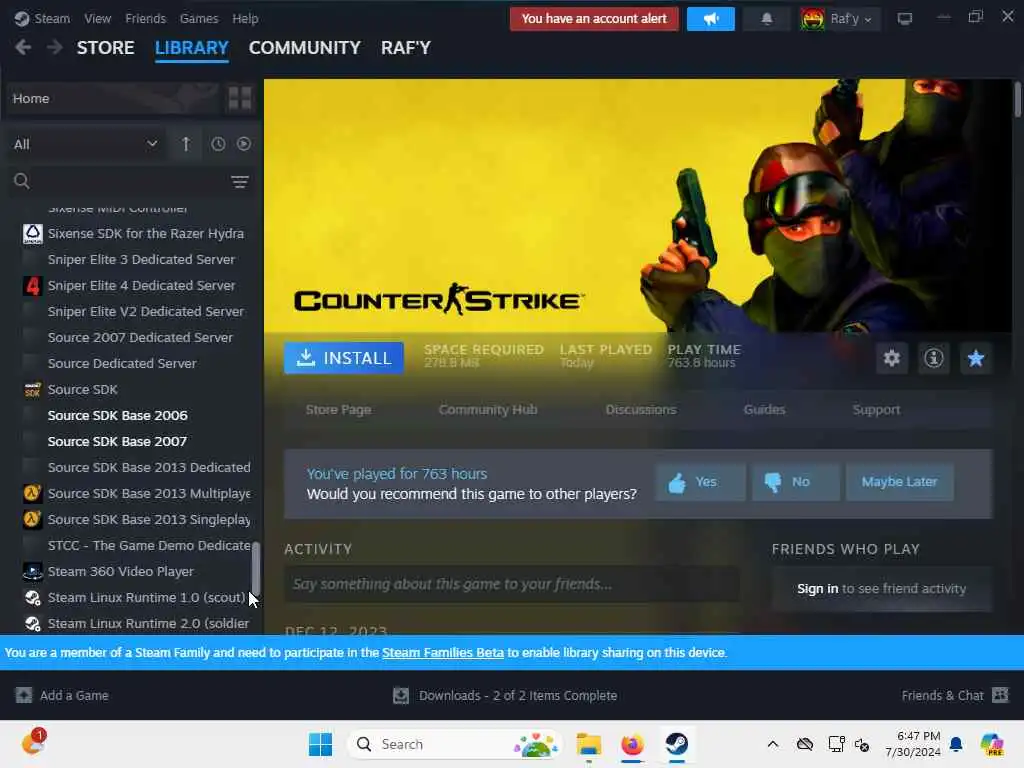
Task: Open the Steam Families Beta link
Action: (x=443, y=652)
